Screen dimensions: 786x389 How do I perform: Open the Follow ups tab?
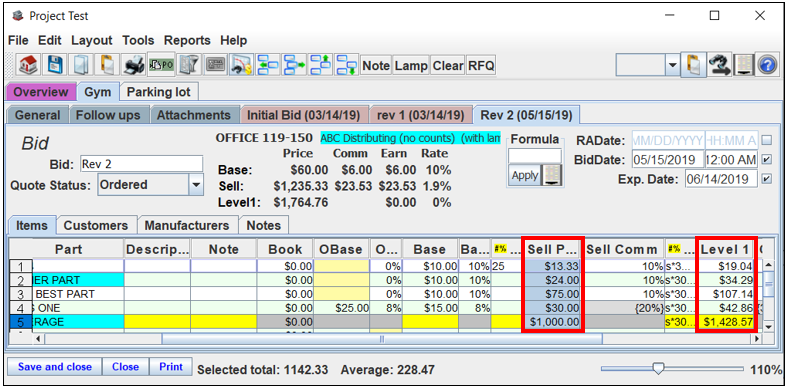point(108,115)
